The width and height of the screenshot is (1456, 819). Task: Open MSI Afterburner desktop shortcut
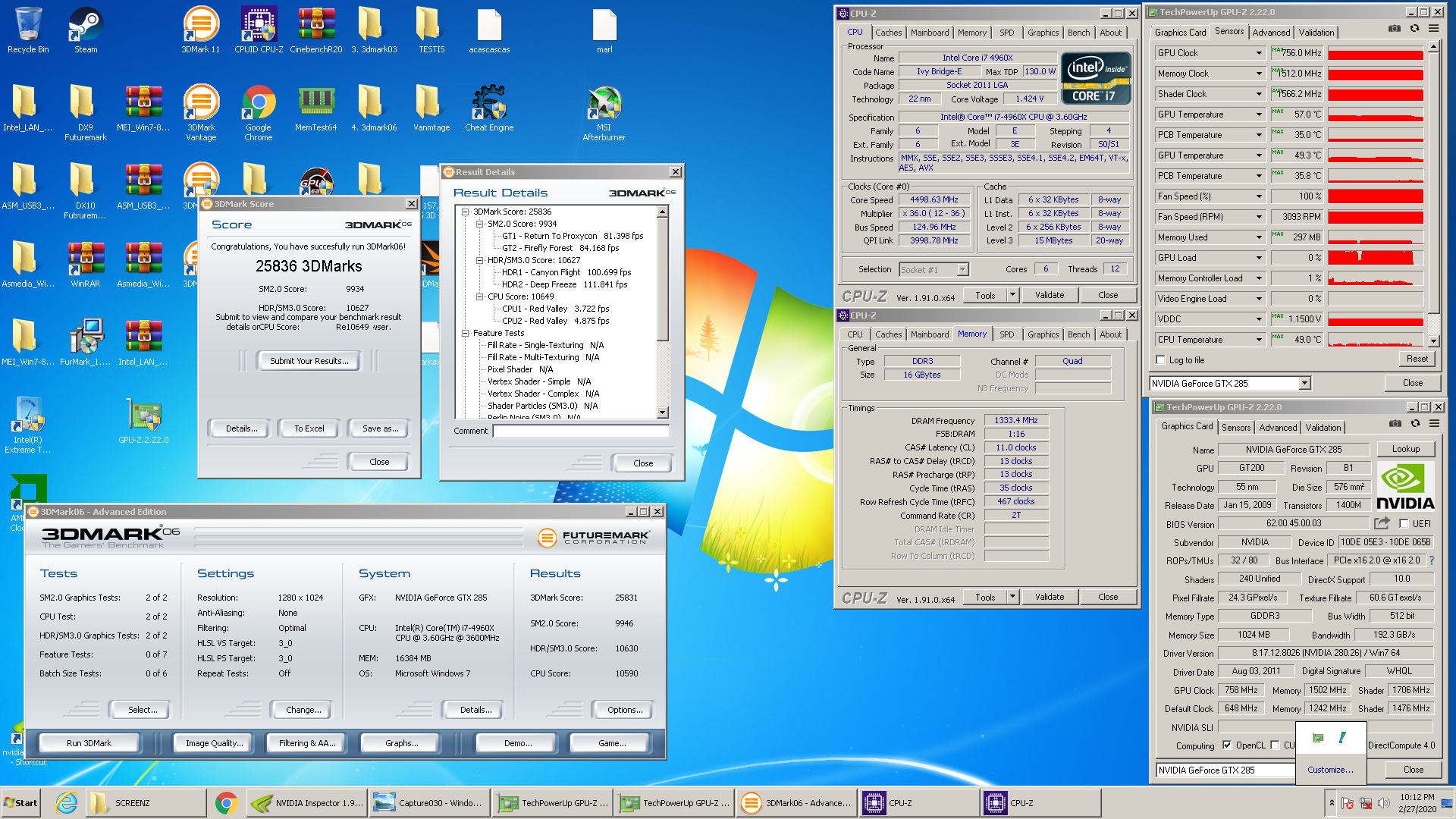(x=604, y=113)
